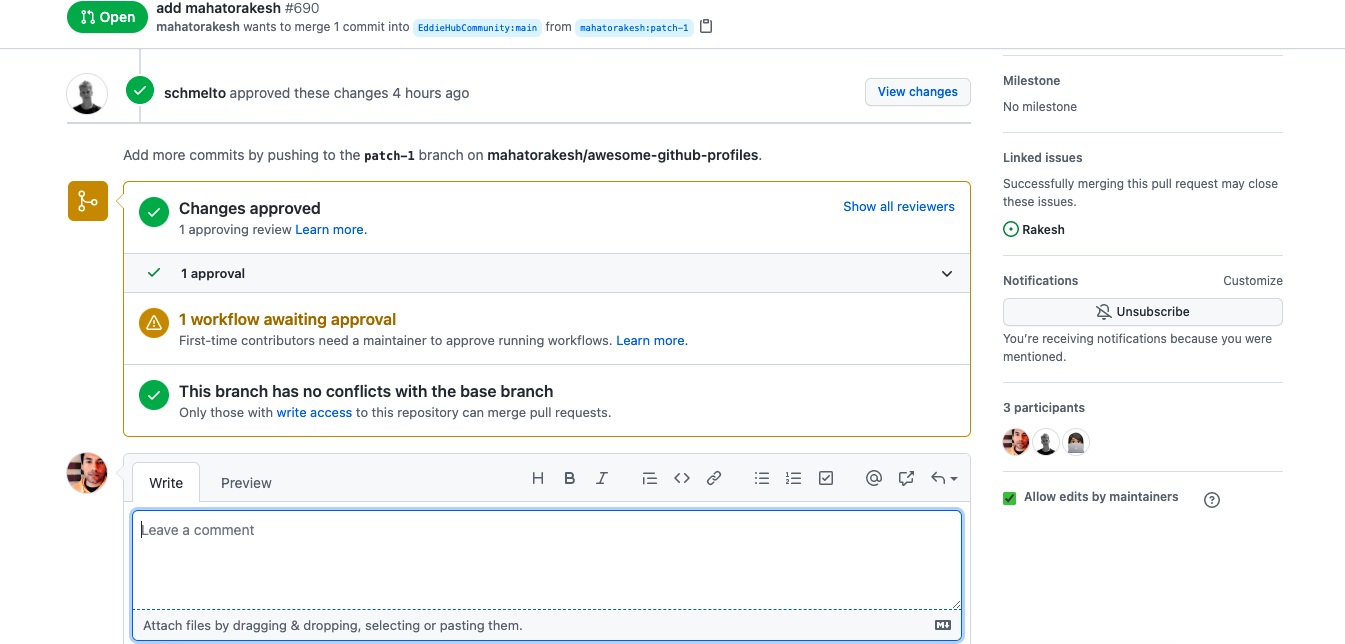Insert a code snippet

682,479
